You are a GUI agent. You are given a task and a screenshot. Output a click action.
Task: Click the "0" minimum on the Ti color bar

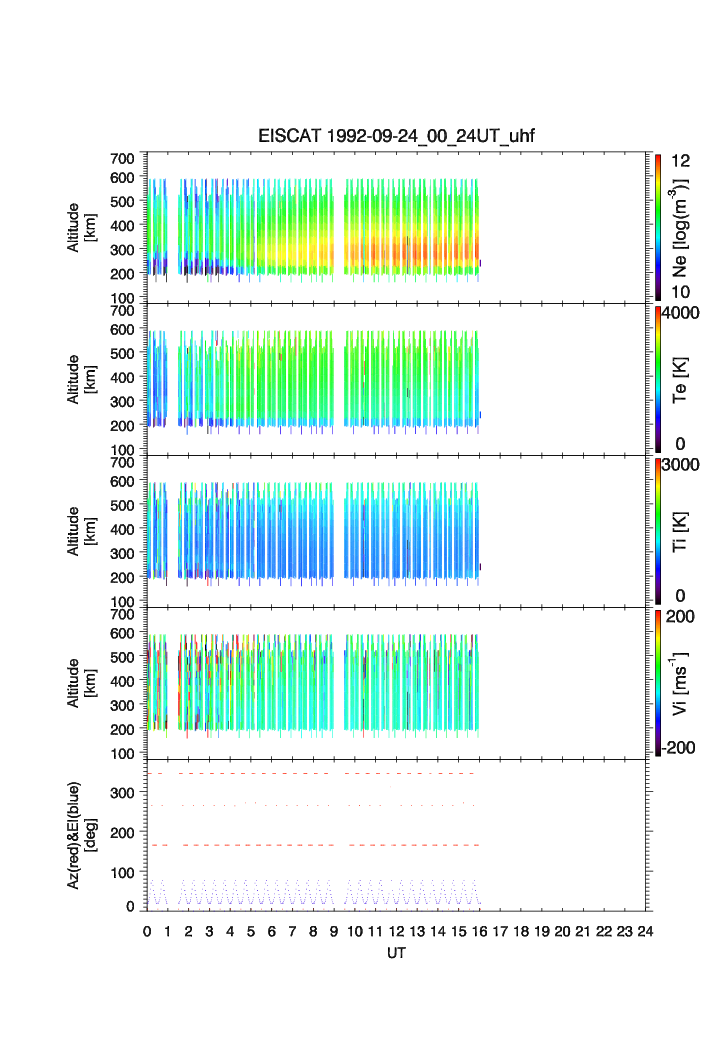pos(680,596)
